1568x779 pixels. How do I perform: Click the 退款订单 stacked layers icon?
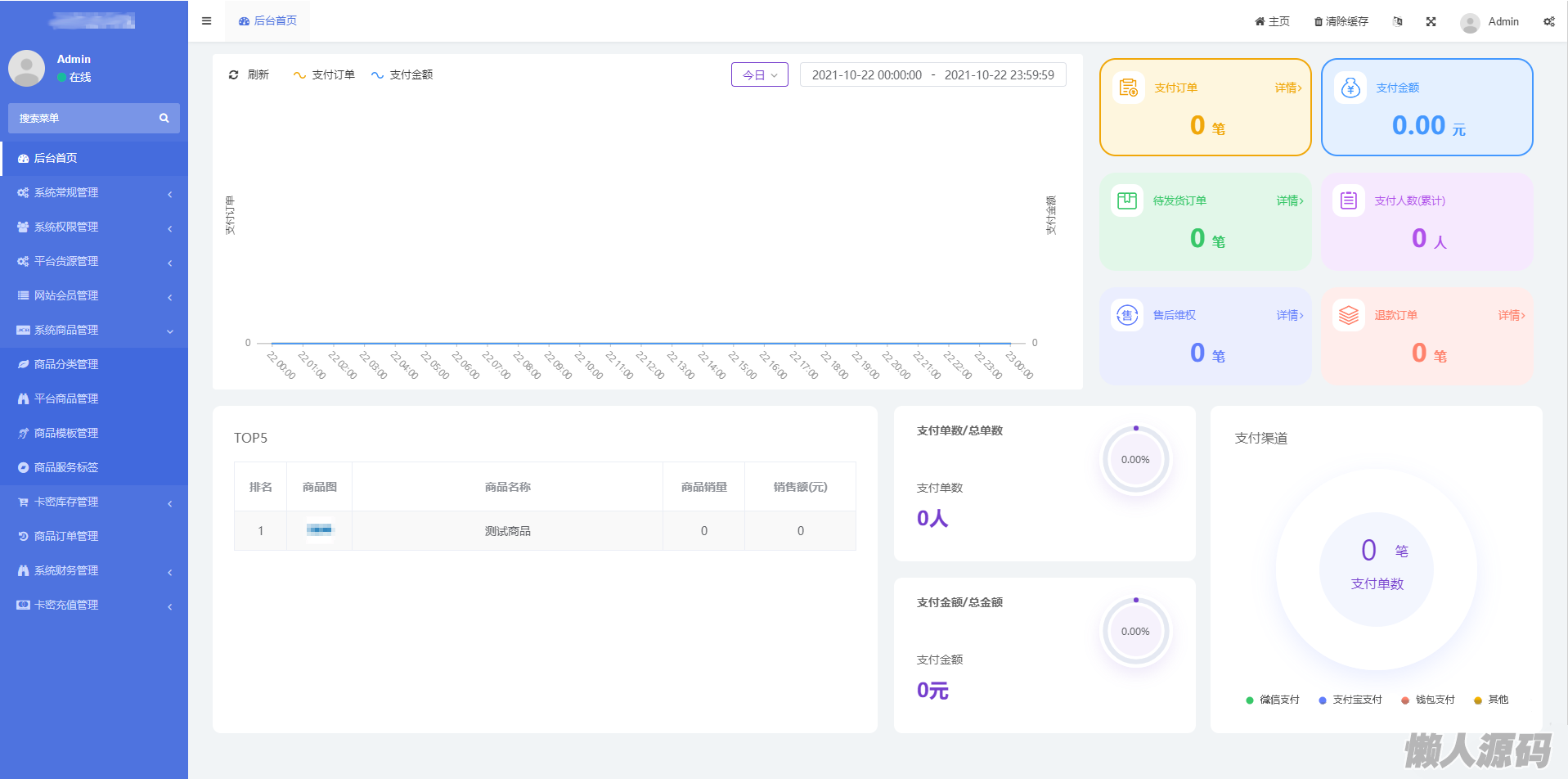coord(1348,315)
